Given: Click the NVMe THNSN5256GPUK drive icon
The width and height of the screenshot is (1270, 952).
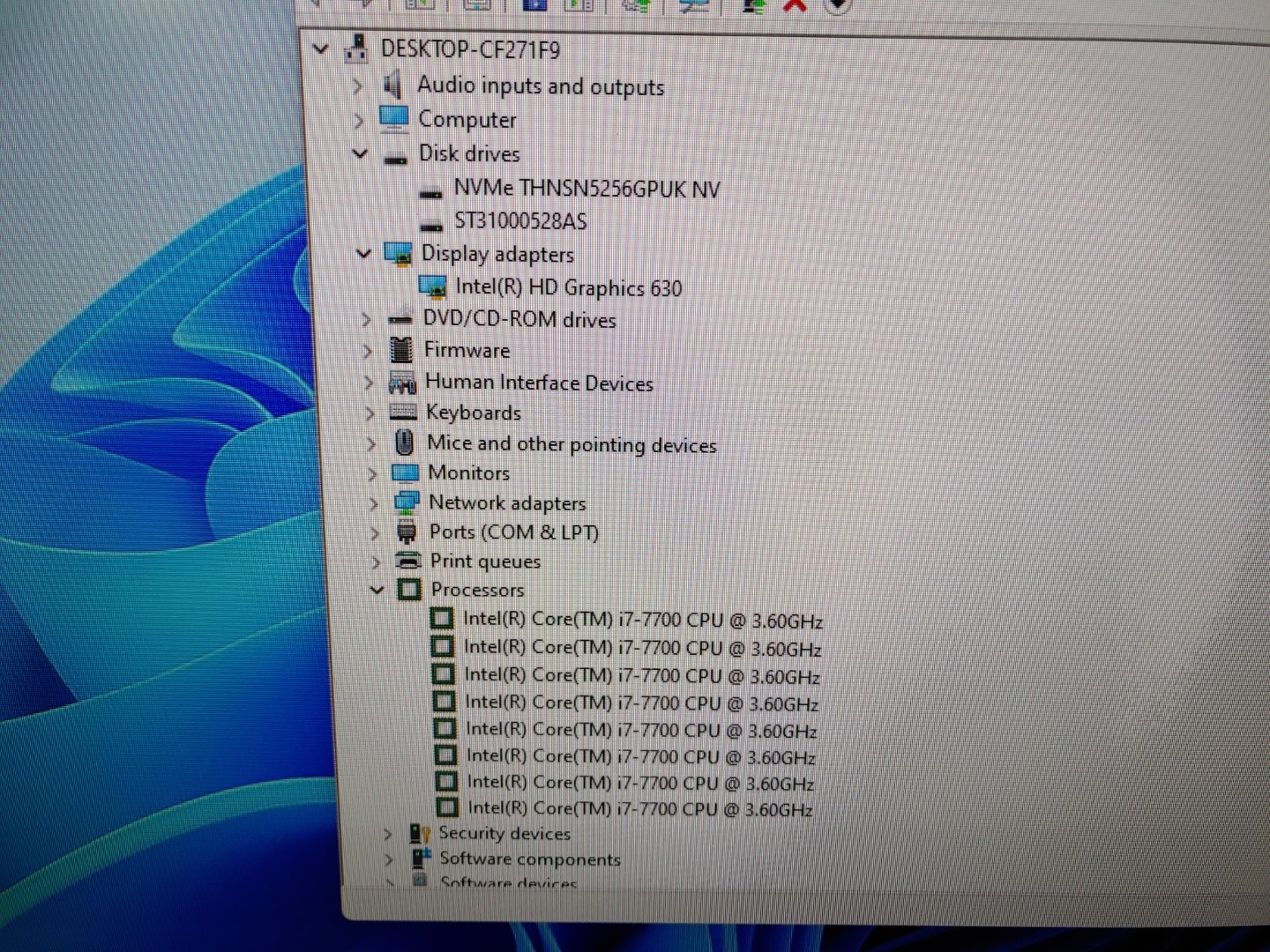Looking at the screenshot, I should coord(430,192).
